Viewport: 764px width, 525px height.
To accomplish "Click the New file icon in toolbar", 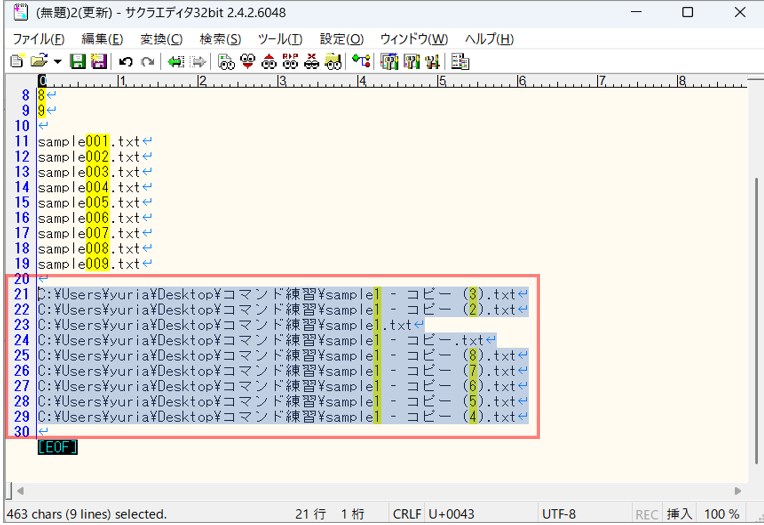I will 16,62.
